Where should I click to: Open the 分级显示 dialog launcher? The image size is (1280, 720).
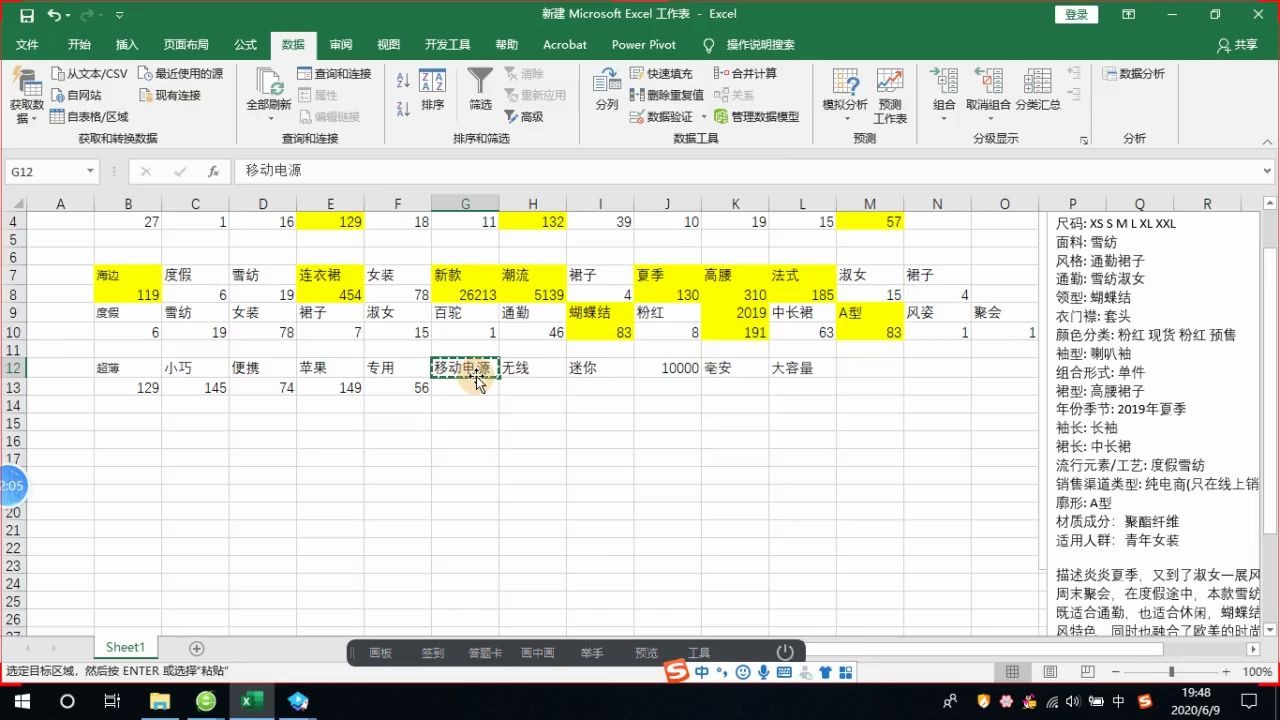pos(1083,140)
